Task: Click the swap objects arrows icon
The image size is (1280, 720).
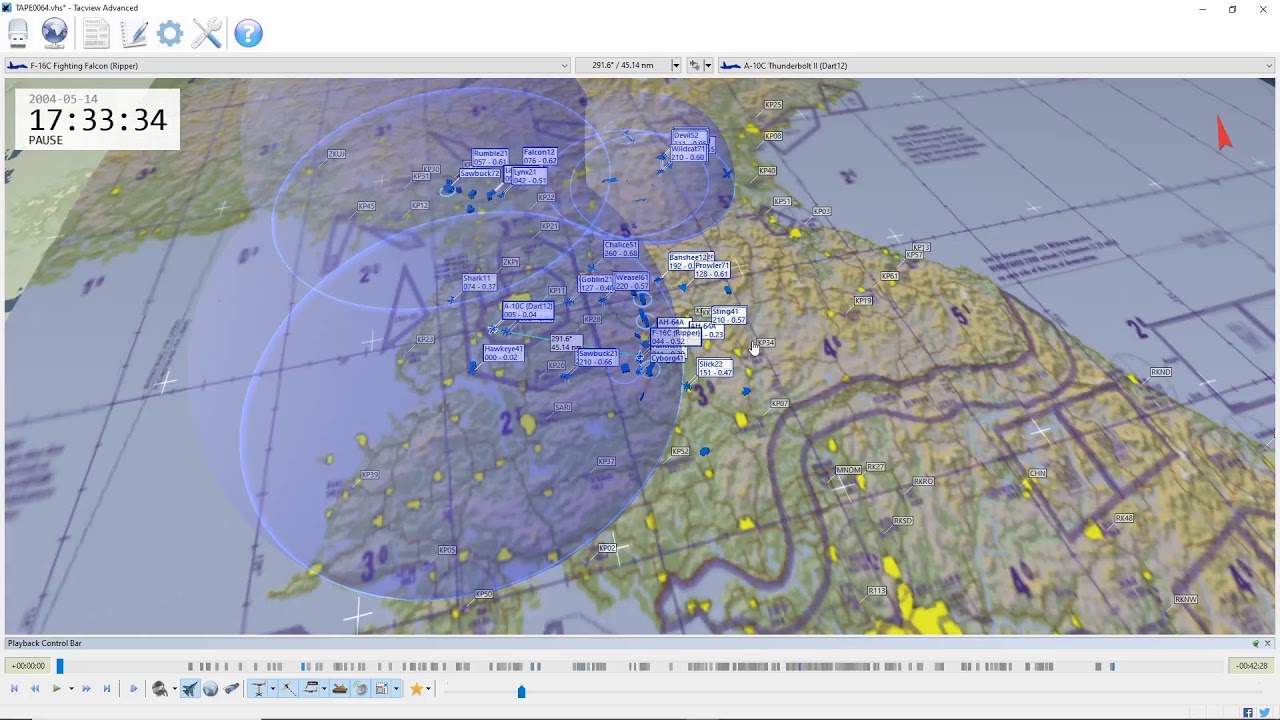Action: (x=694, y=65)
